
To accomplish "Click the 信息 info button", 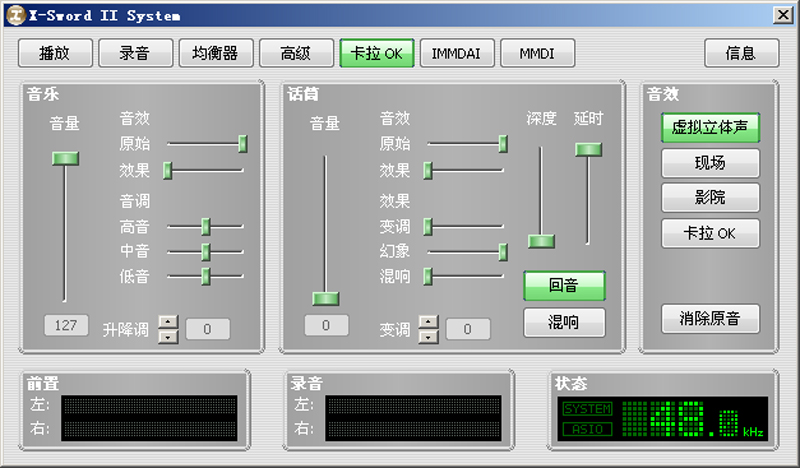I will tap(741, 53).
